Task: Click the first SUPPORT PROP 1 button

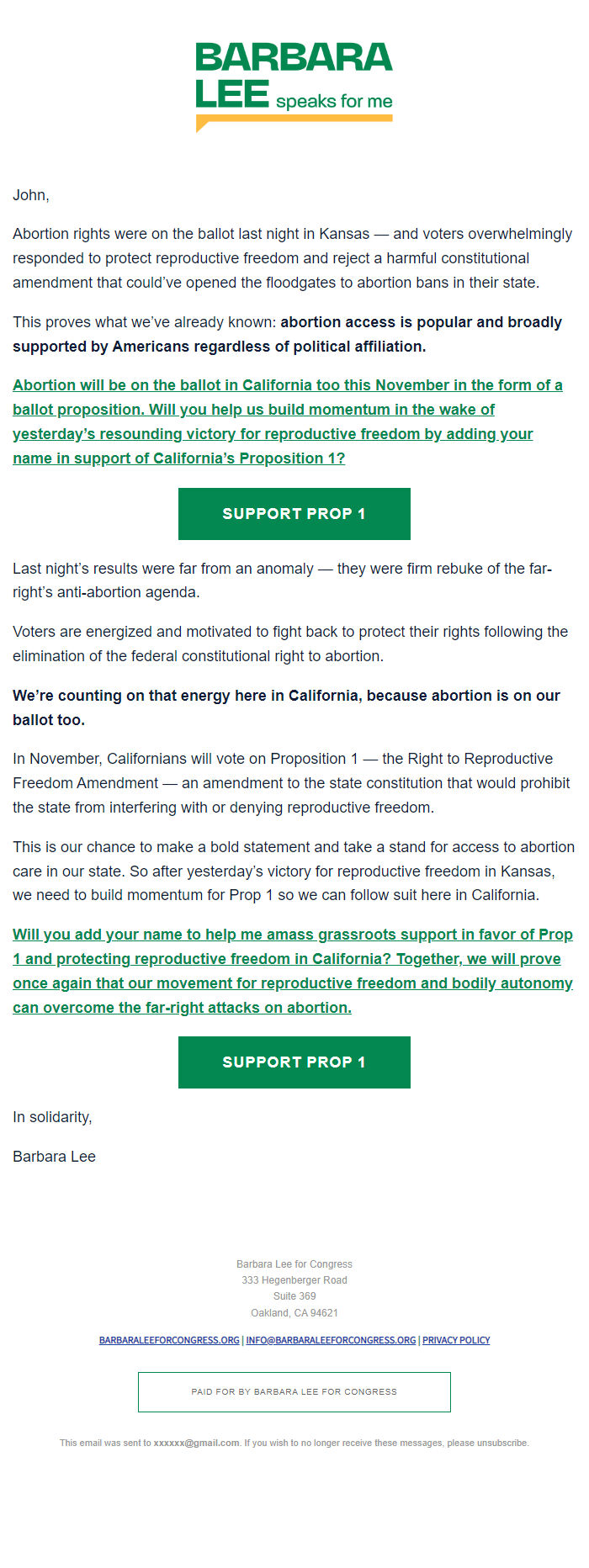Action: pos(294,514)
